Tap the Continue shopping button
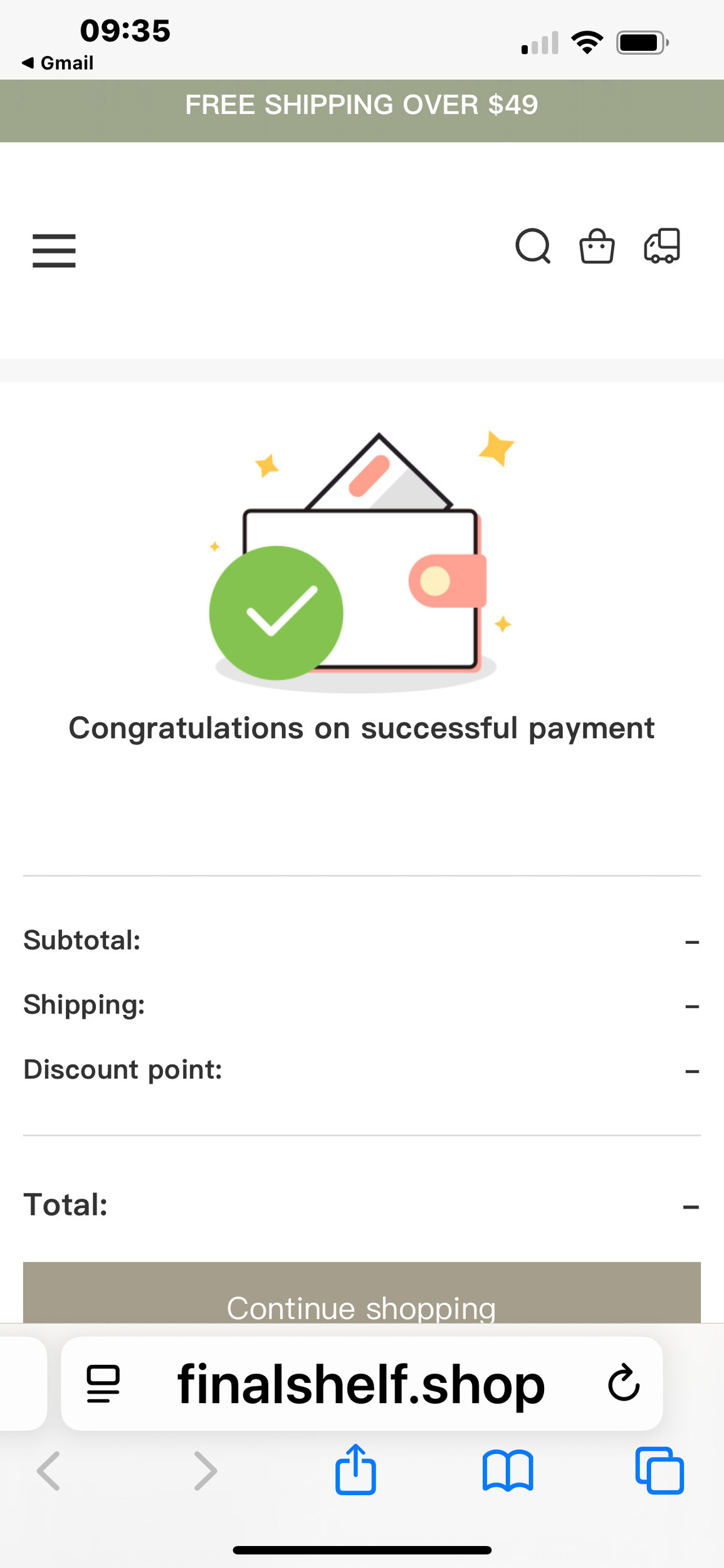 click(362, 1293)
